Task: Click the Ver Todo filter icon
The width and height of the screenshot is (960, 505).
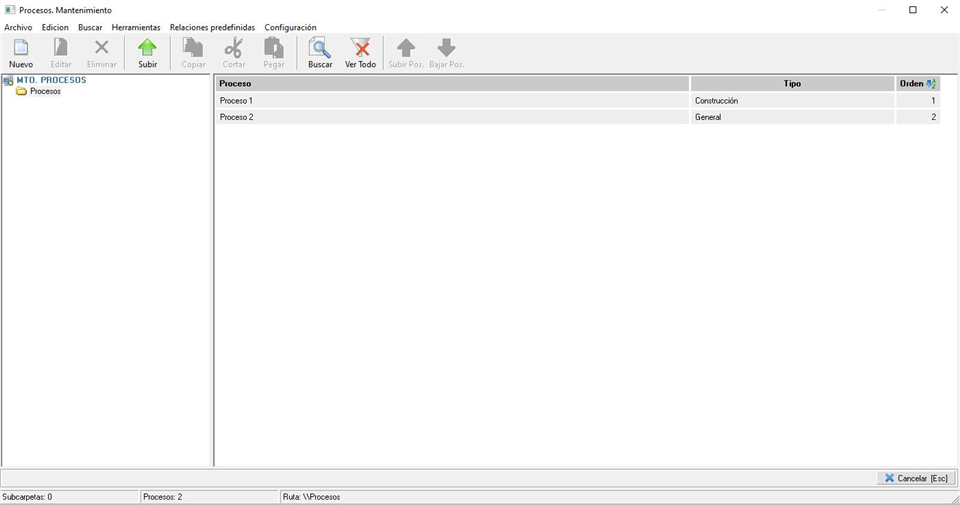Action: (x=360, y=48)
